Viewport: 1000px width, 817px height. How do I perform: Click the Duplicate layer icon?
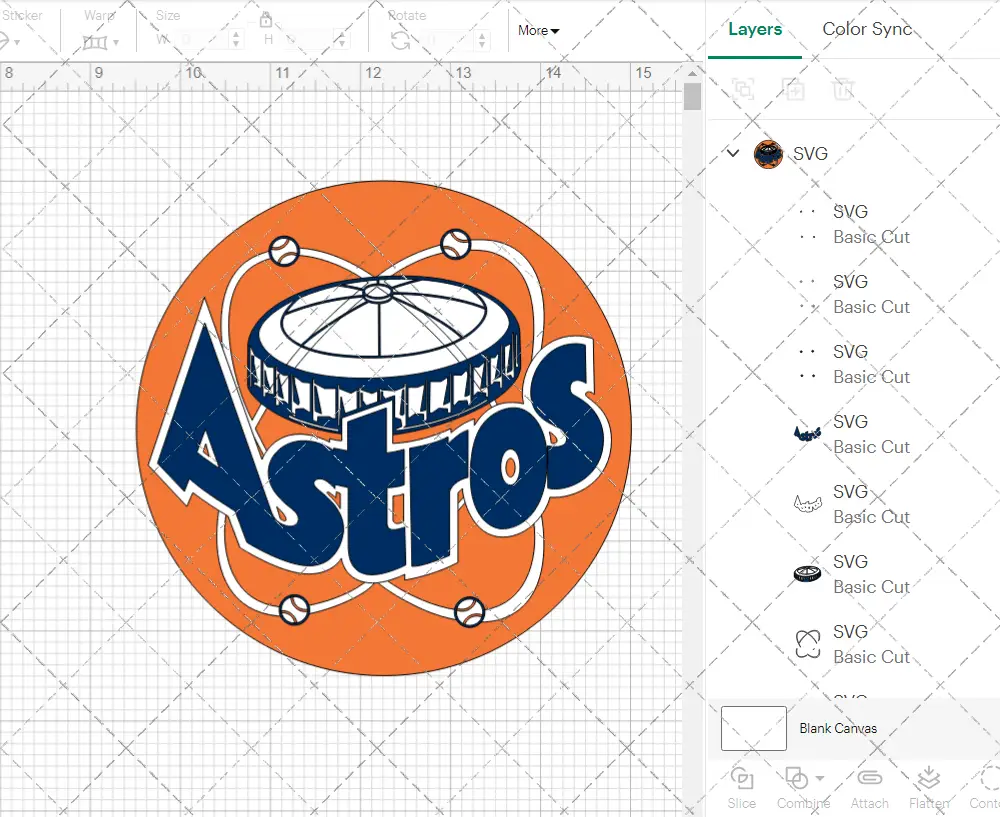(794, 89)
